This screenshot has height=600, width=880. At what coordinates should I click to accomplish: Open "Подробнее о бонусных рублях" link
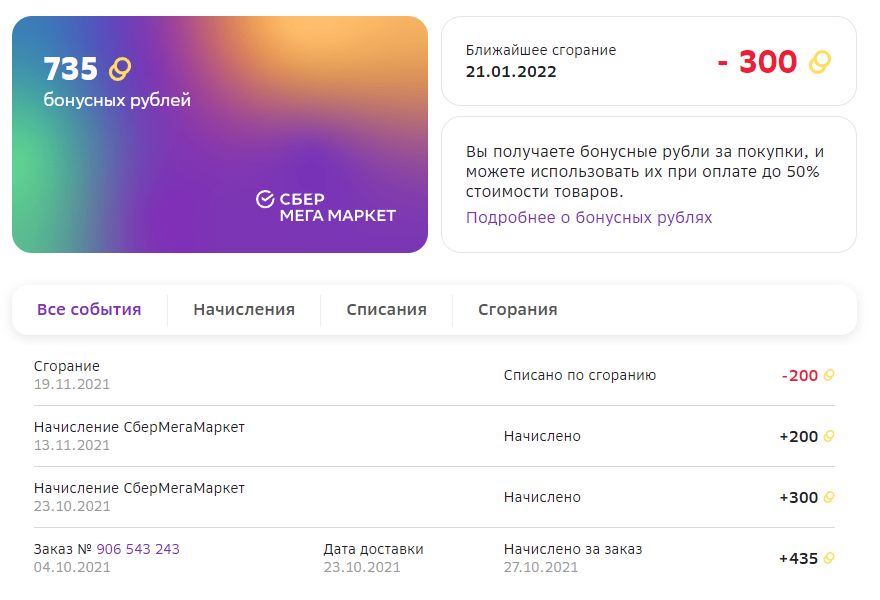[x=589, y=218]
